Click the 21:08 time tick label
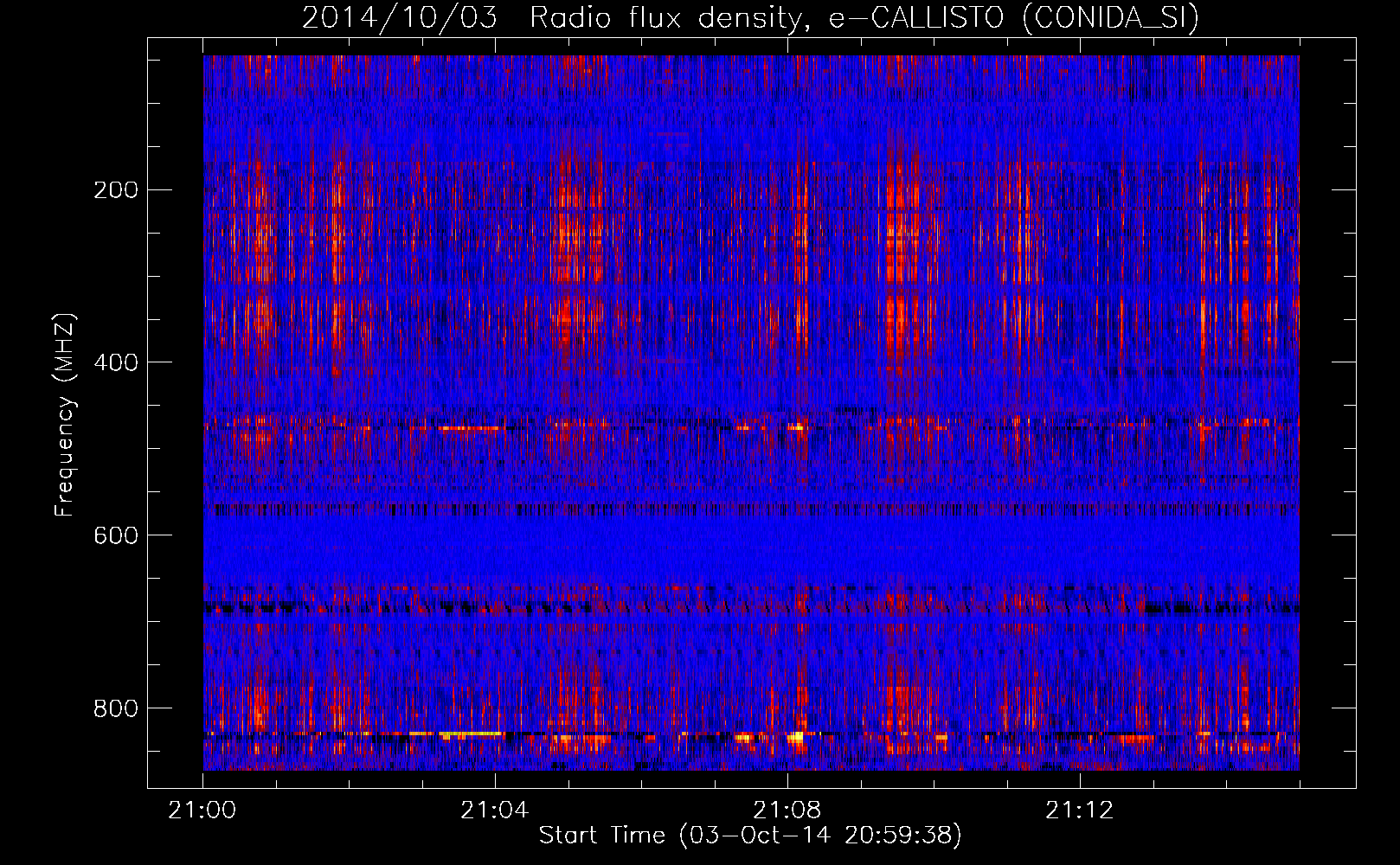Screen dimensions: 1400x865 [787, 811]
